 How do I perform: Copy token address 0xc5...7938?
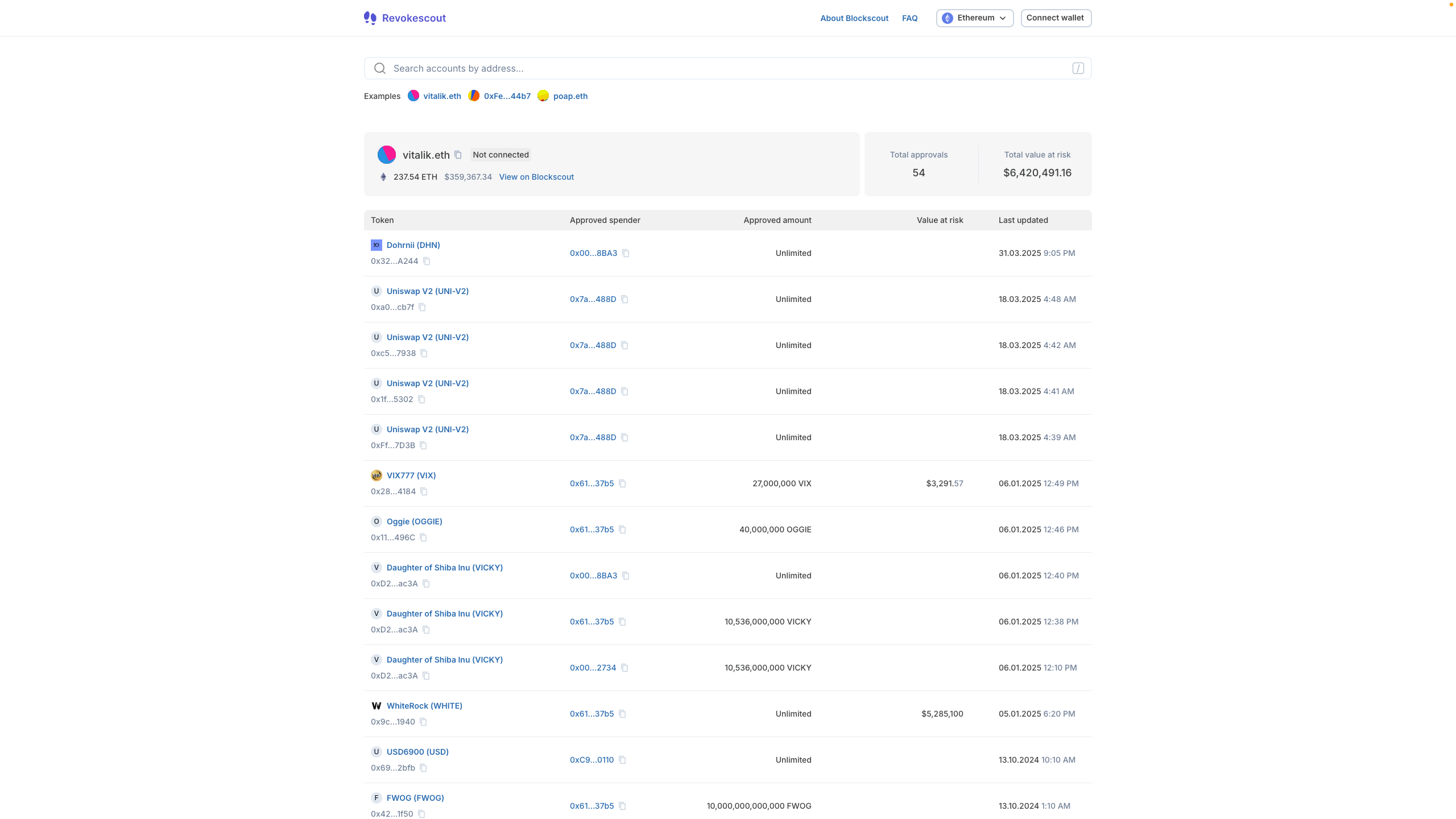pyautogui.click(x=424, y=353)
